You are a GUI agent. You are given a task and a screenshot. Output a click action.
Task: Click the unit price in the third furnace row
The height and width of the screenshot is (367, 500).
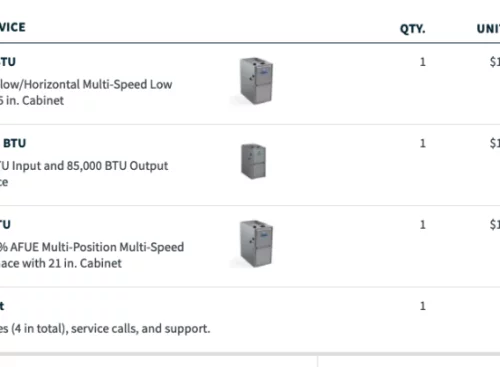495,224
